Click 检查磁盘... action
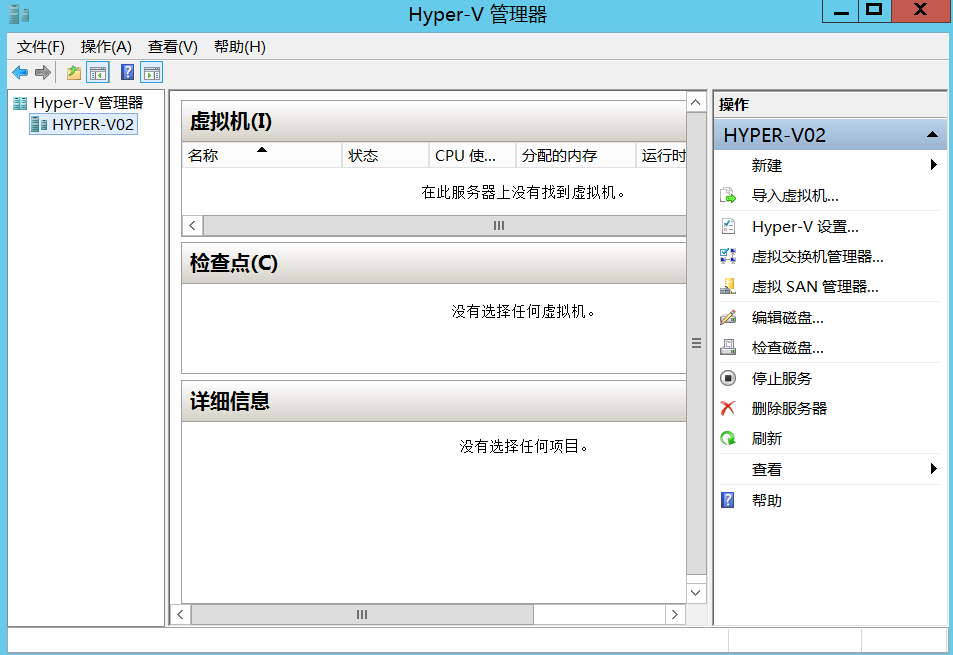This screenshot has width=953, height=655. [x=788, y=348]
